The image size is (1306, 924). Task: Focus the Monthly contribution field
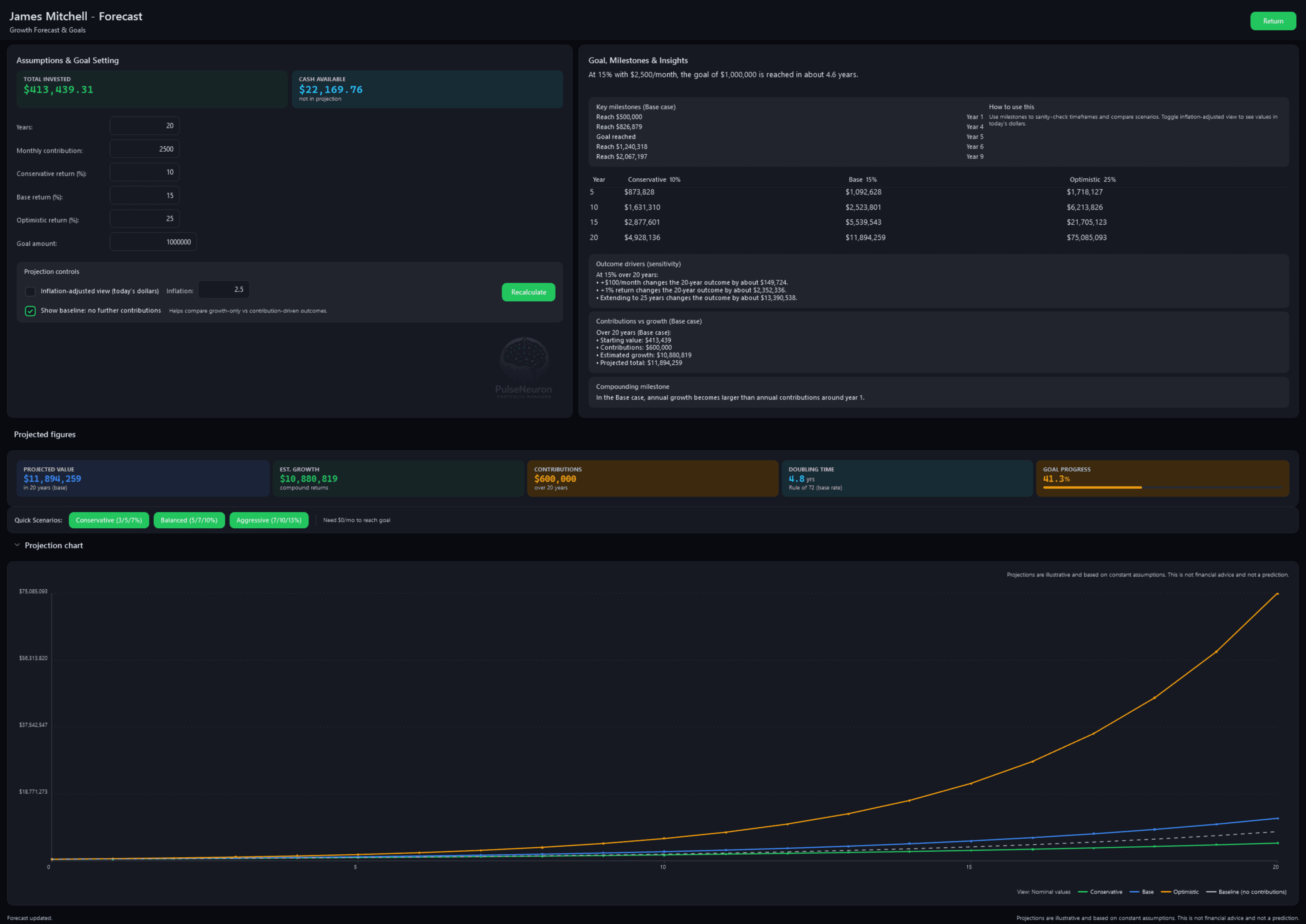point(145,149)
